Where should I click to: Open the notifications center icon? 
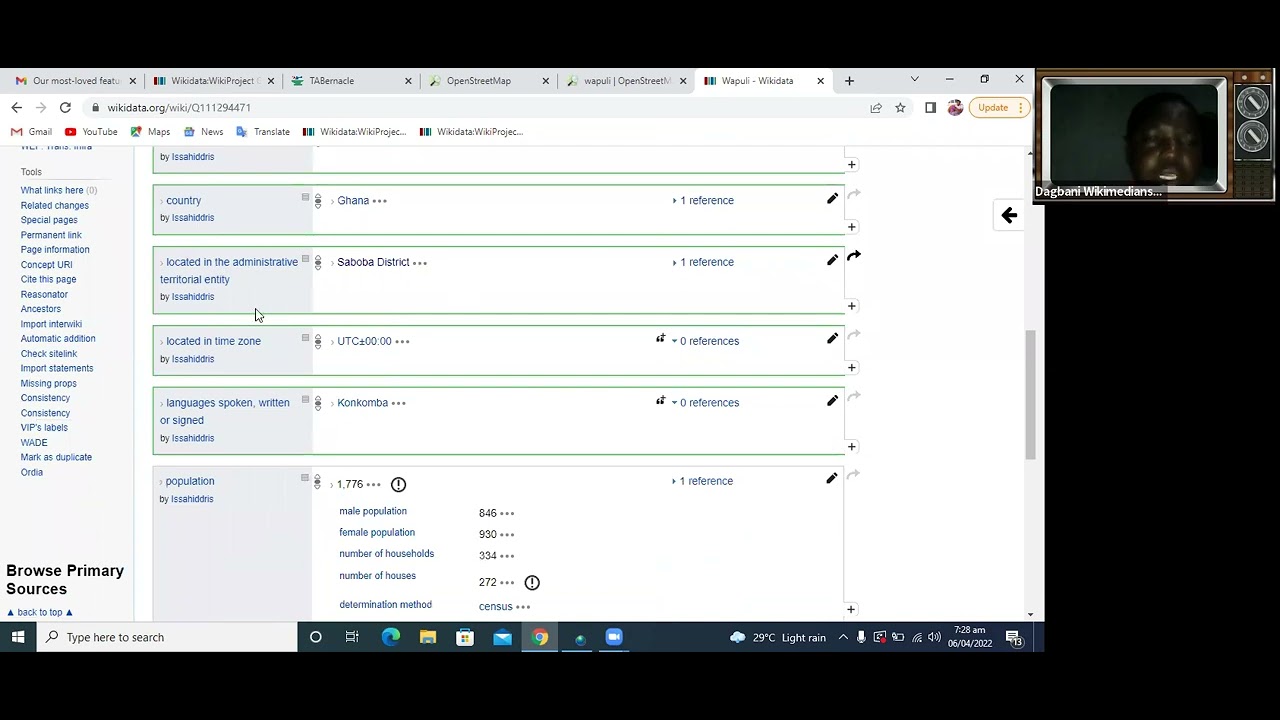[1013, 638]
